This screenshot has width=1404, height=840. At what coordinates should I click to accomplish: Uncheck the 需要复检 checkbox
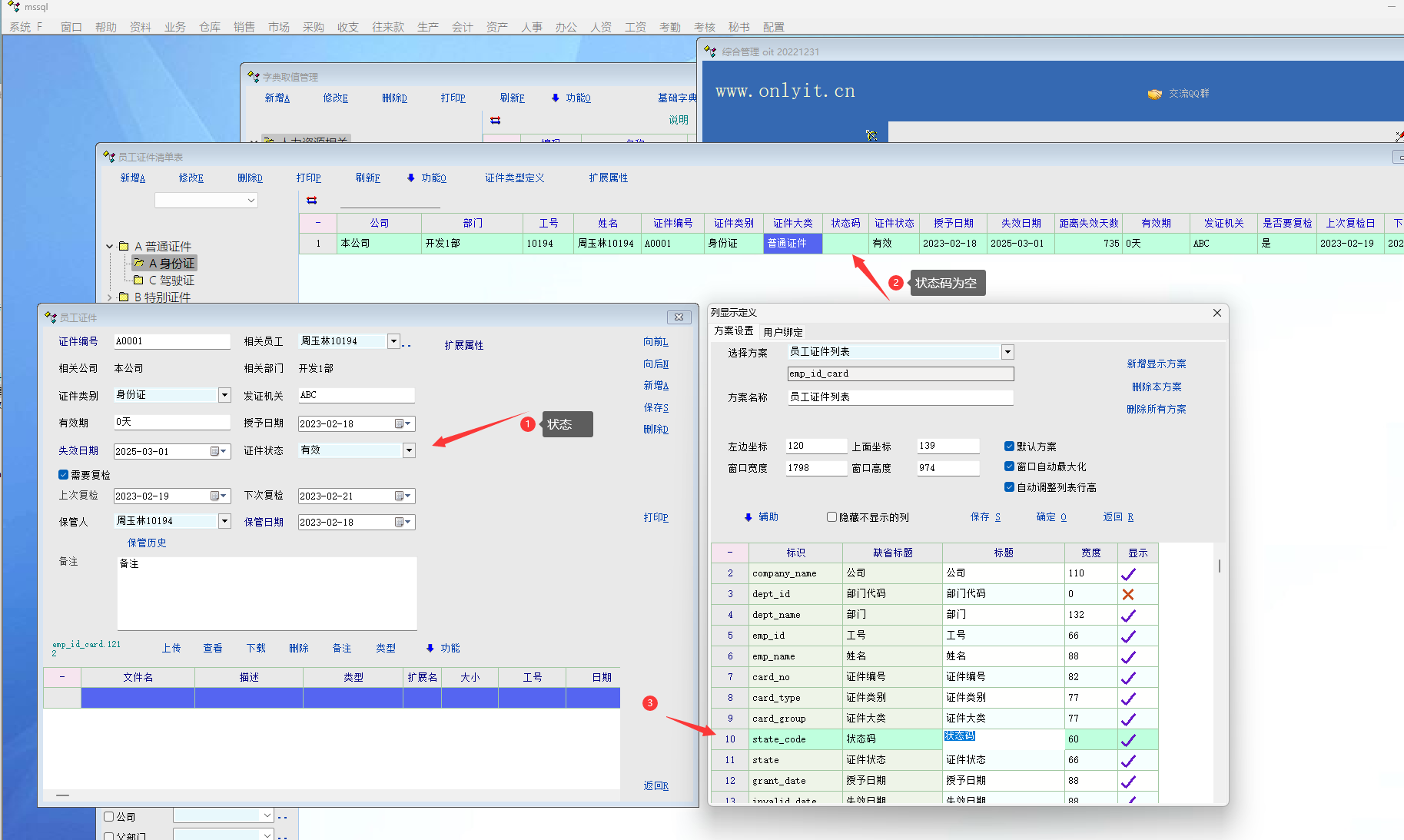pyautogui.click(x=64, y=475)
